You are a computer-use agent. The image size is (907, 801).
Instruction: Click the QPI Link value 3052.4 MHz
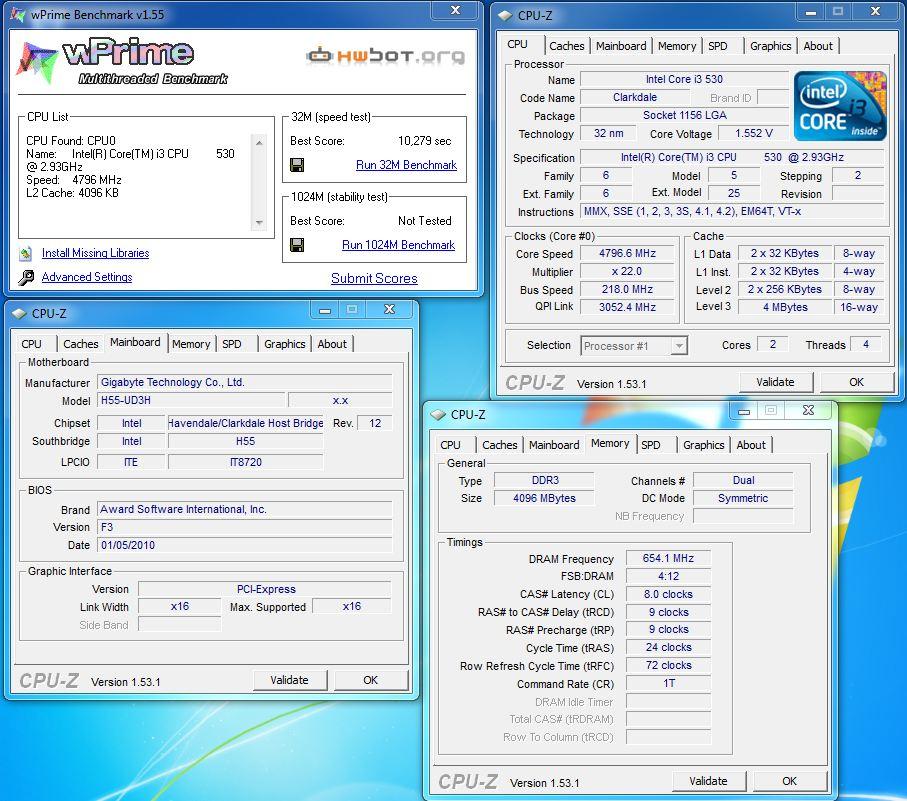[x=628, y=307]
